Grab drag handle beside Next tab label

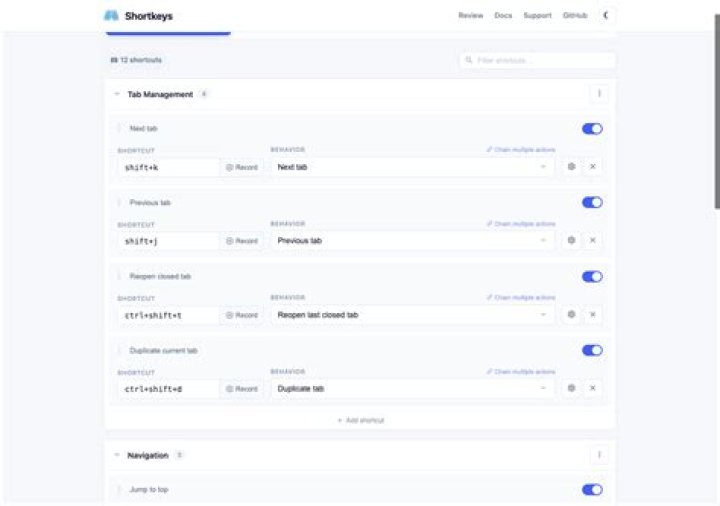tap(119, 128)
